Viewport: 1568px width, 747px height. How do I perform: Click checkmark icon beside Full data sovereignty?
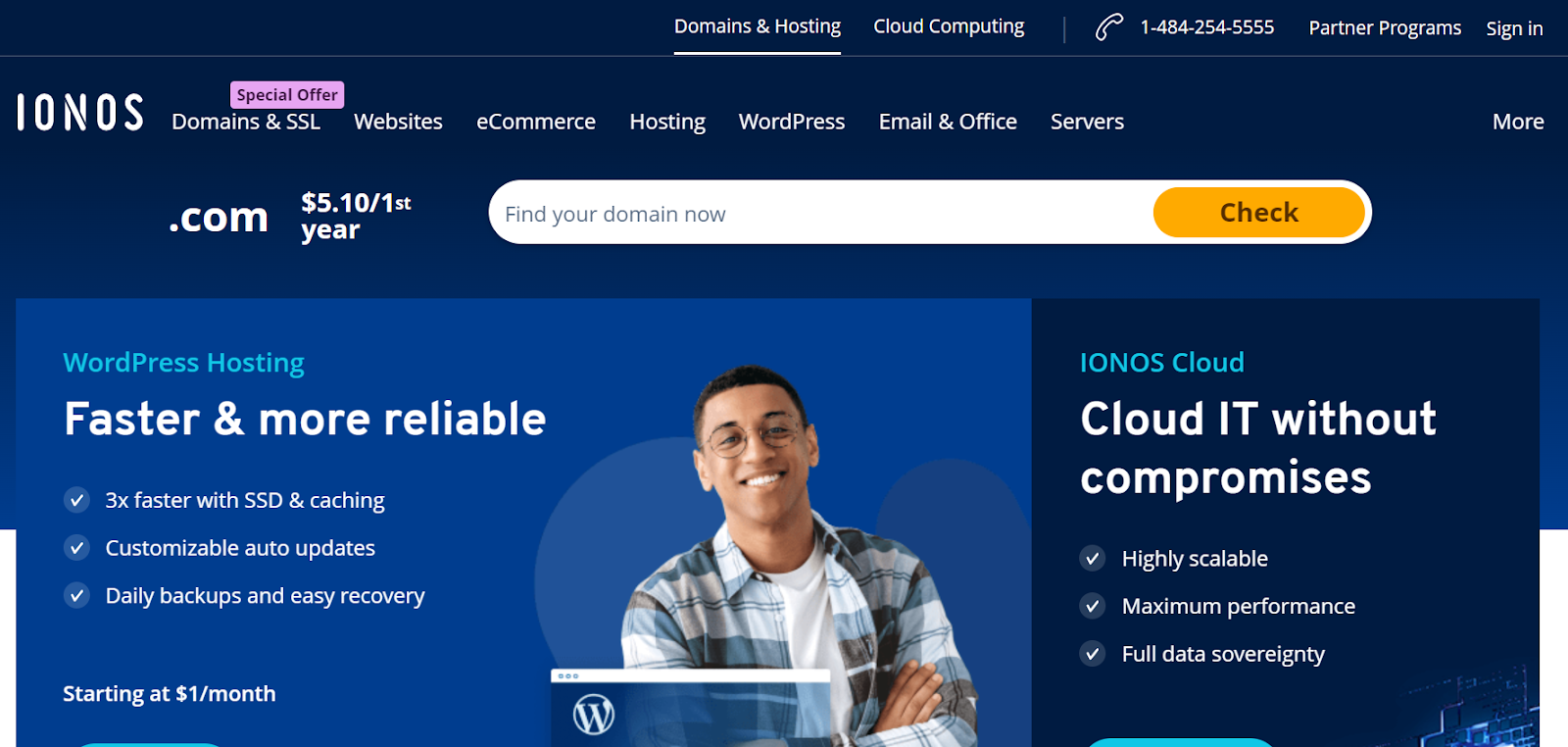point(1093,654)
